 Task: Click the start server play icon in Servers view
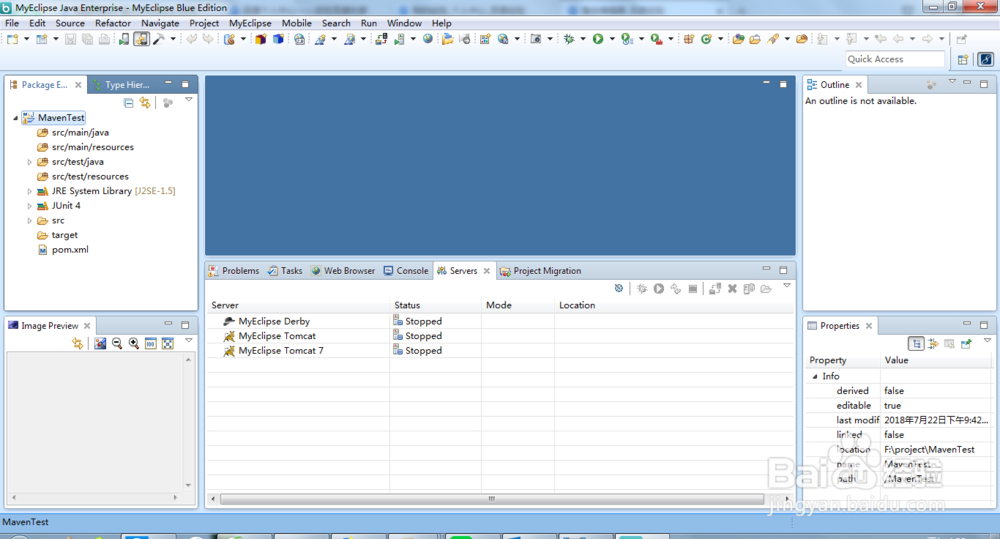pos(659,289)
